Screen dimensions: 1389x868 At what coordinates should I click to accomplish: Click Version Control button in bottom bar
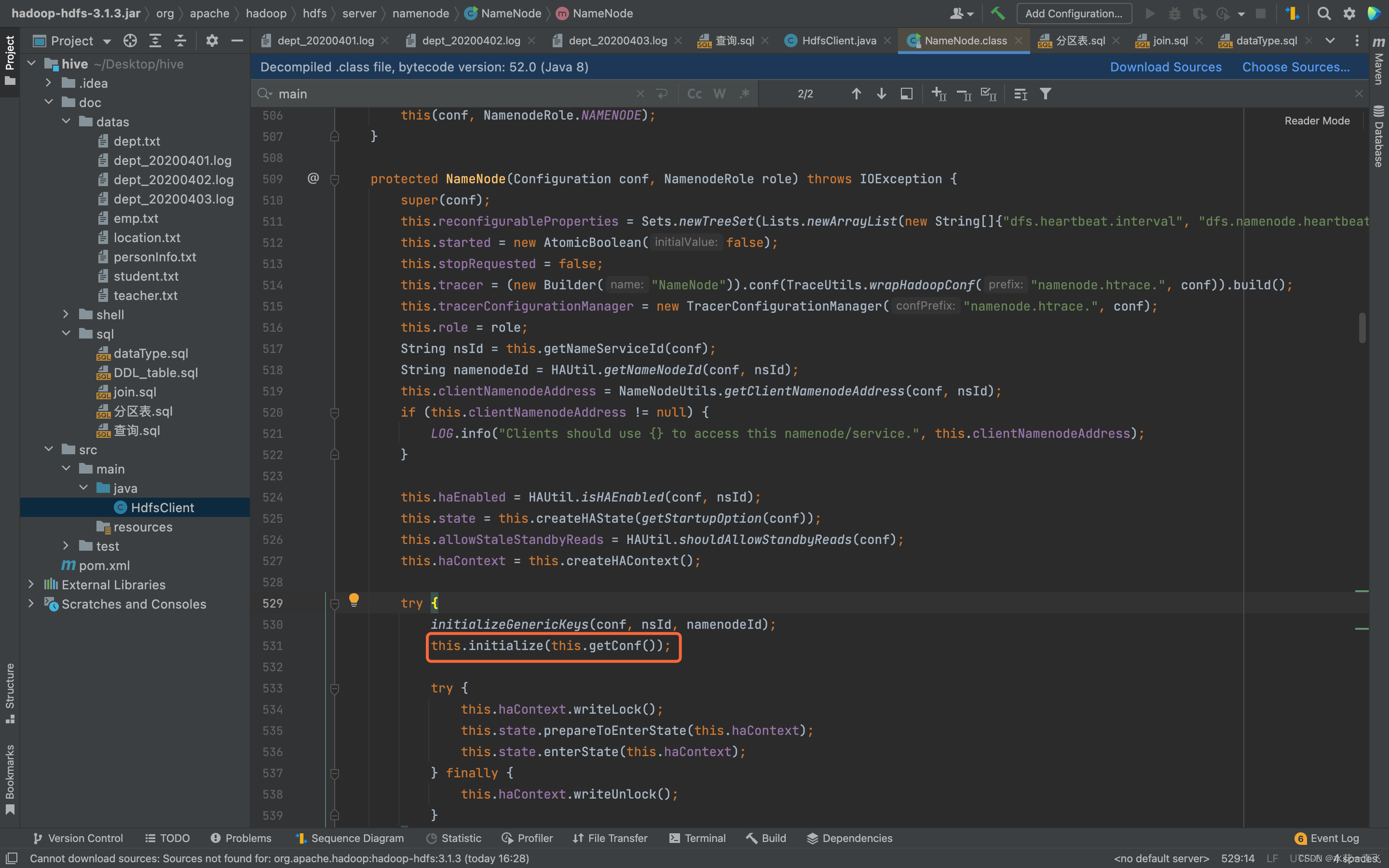78,838
